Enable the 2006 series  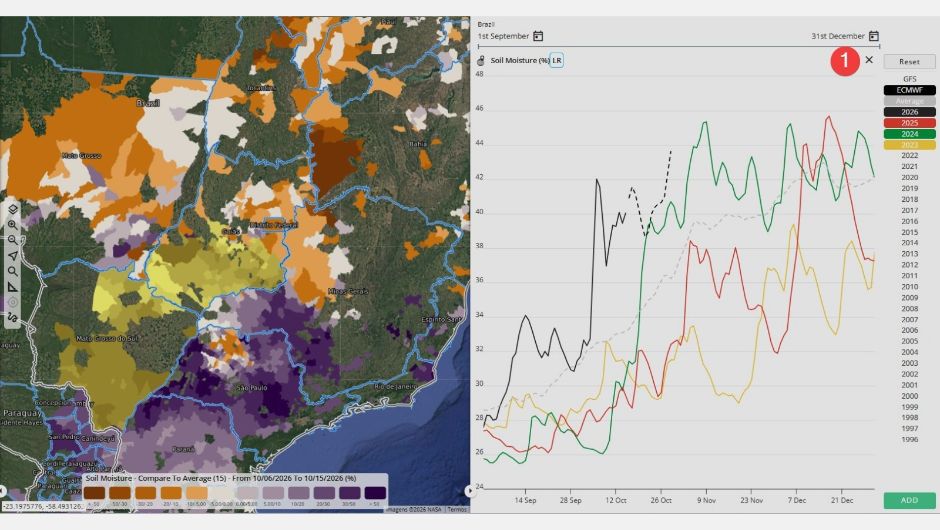(x=909, y=330)
